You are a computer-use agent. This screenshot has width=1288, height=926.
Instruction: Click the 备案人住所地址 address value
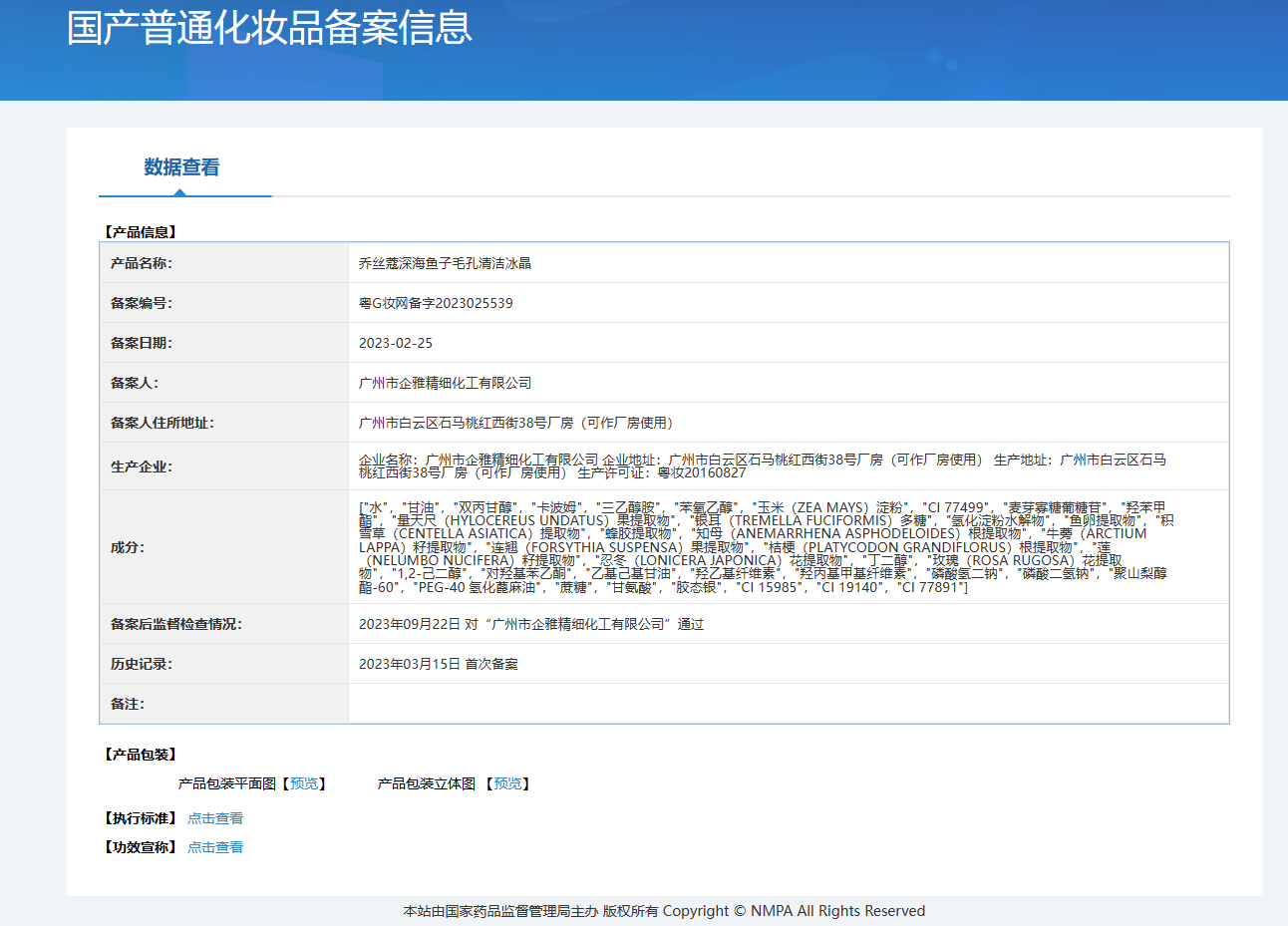click(x=517, y=423)
